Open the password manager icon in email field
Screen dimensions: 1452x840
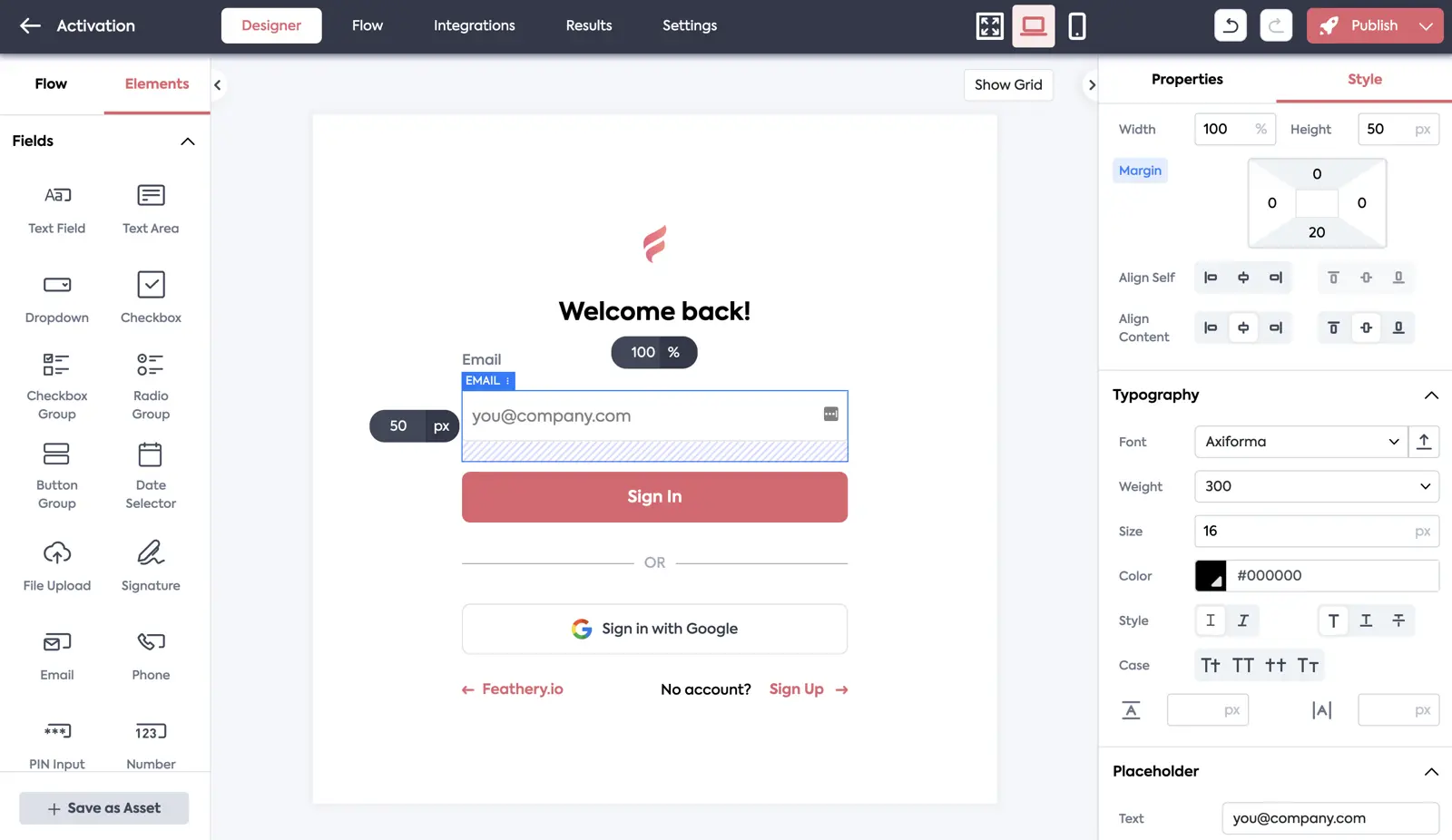coord(830,414)
